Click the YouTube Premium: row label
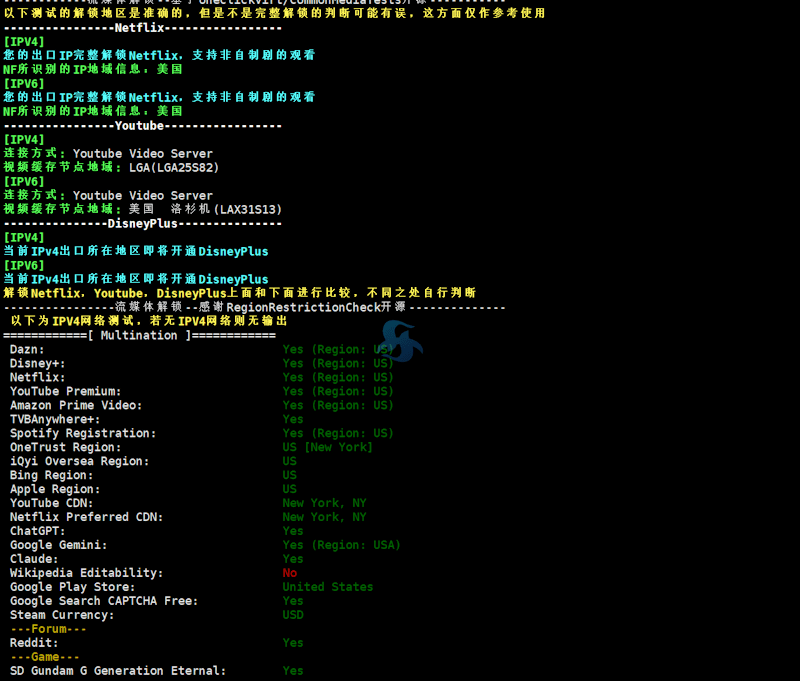This screenshot has height=681, width=800. coord(66,392)
